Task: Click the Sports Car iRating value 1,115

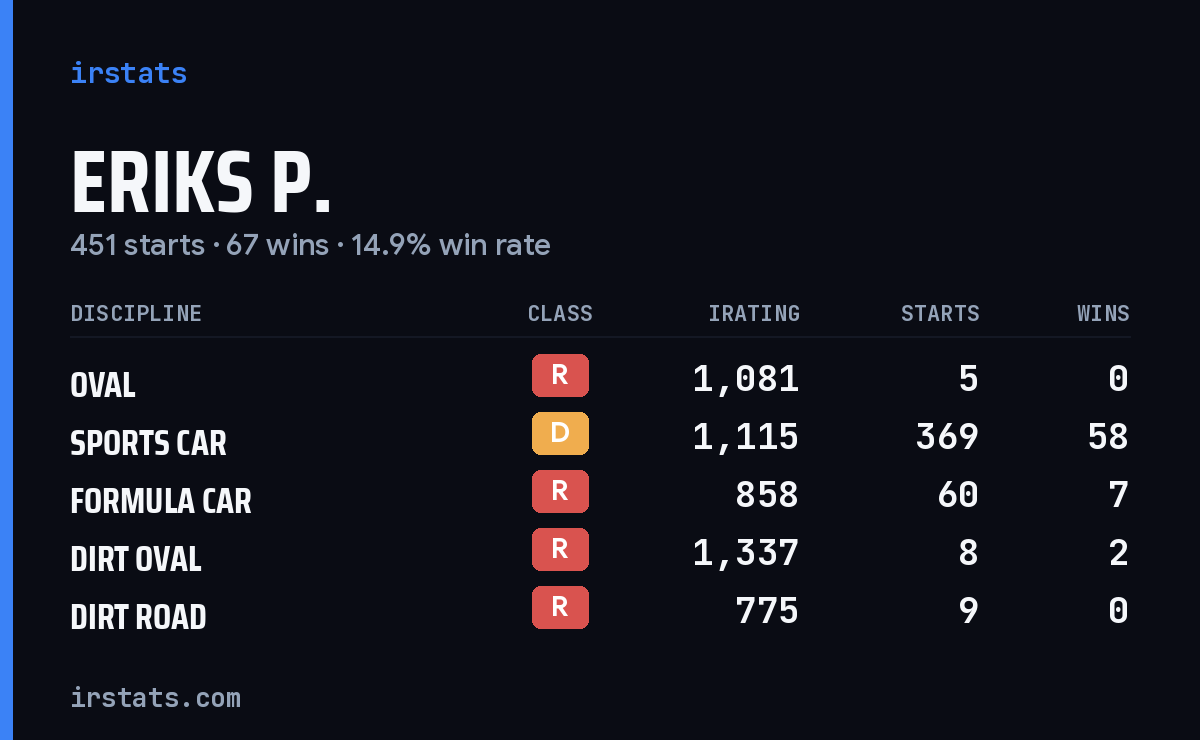Action: pyautogui.click(x=746, y=437)
